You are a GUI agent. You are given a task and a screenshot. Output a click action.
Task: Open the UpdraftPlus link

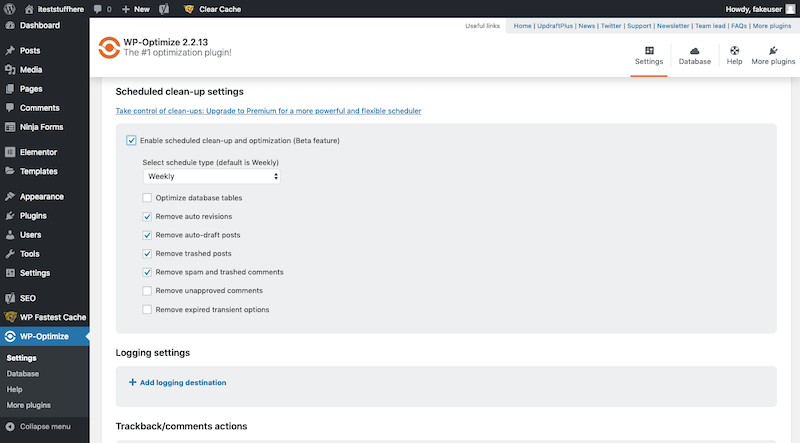coord(555,26)
